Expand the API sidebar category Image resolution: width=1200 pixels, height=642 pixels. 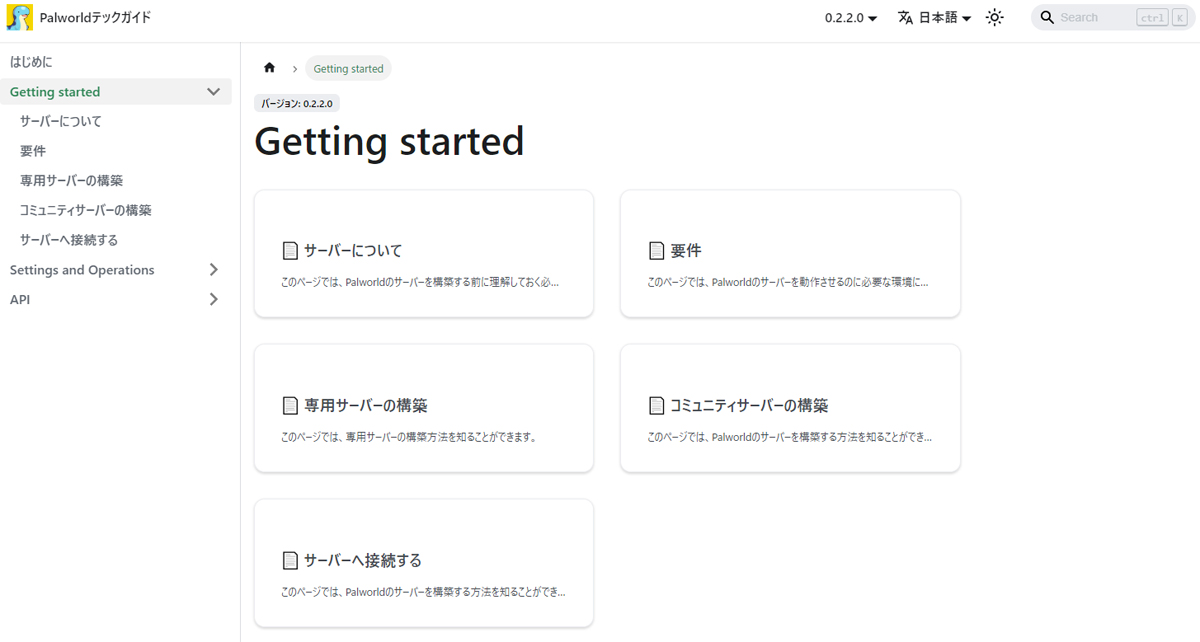(213, 299)
